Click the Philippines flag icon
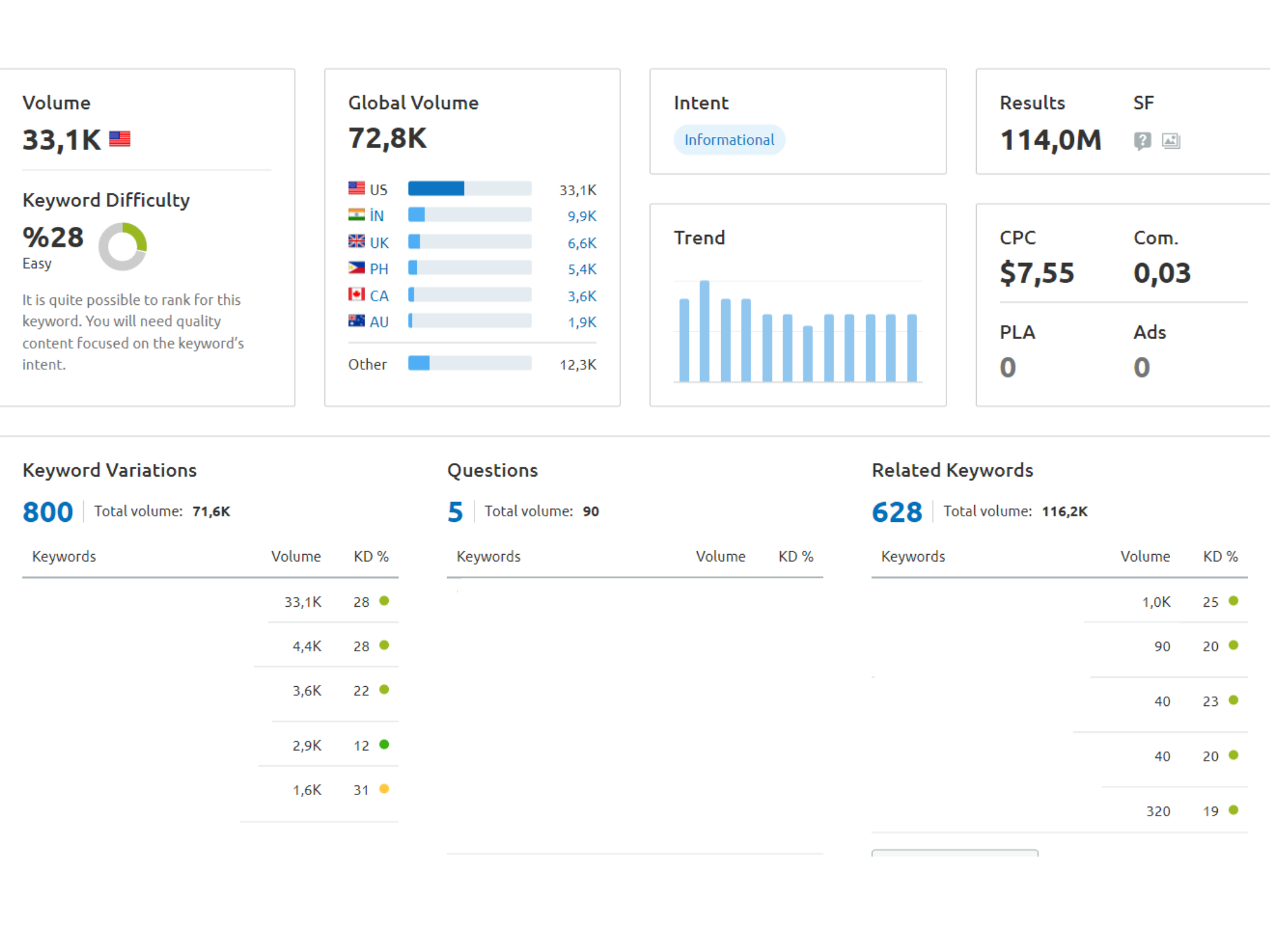Viewport: 1270px width, 952px height. tap(357, 268)
